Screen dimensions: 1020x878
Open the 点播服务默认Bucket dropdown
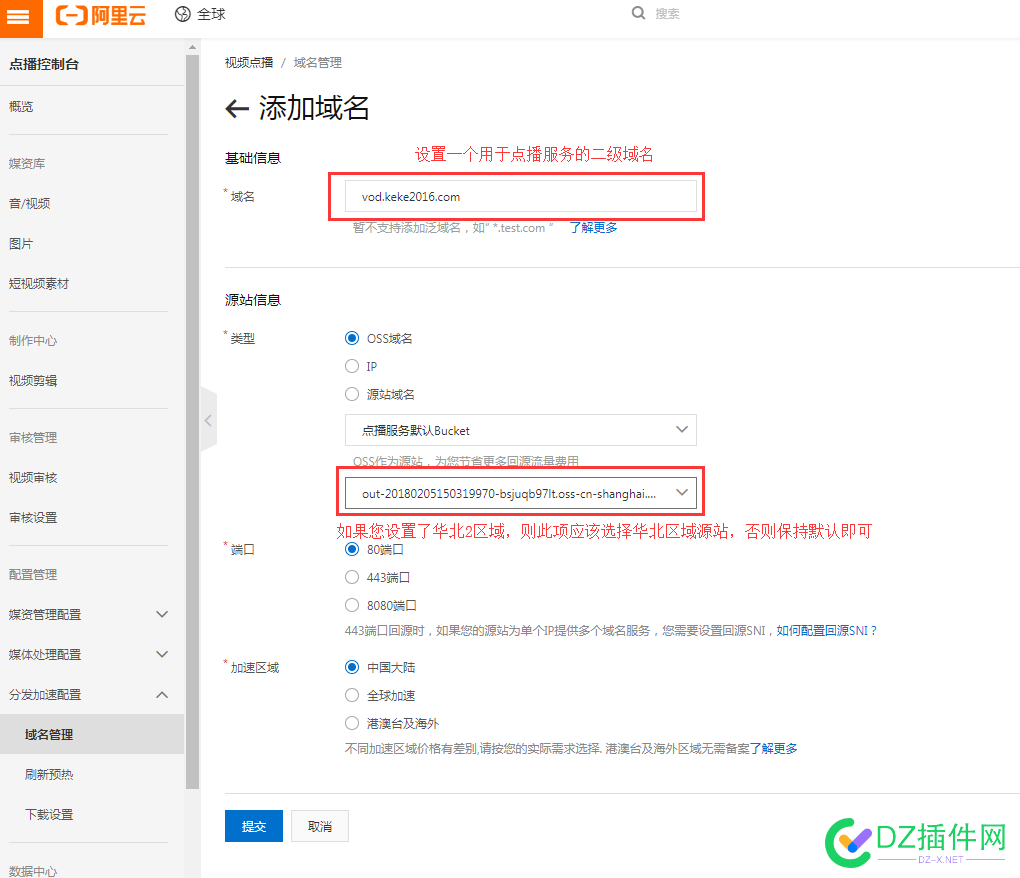coord(520,430)
